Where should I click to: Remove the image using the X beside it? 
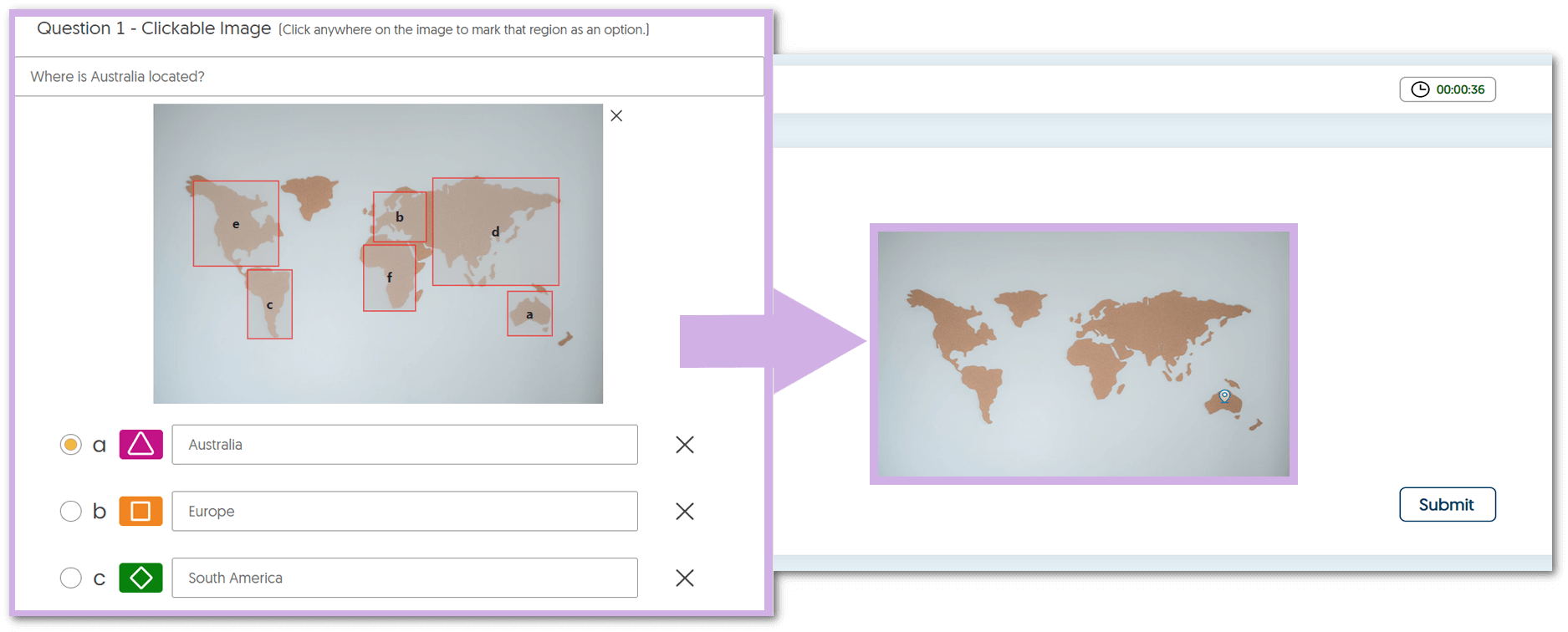point(616,116)
